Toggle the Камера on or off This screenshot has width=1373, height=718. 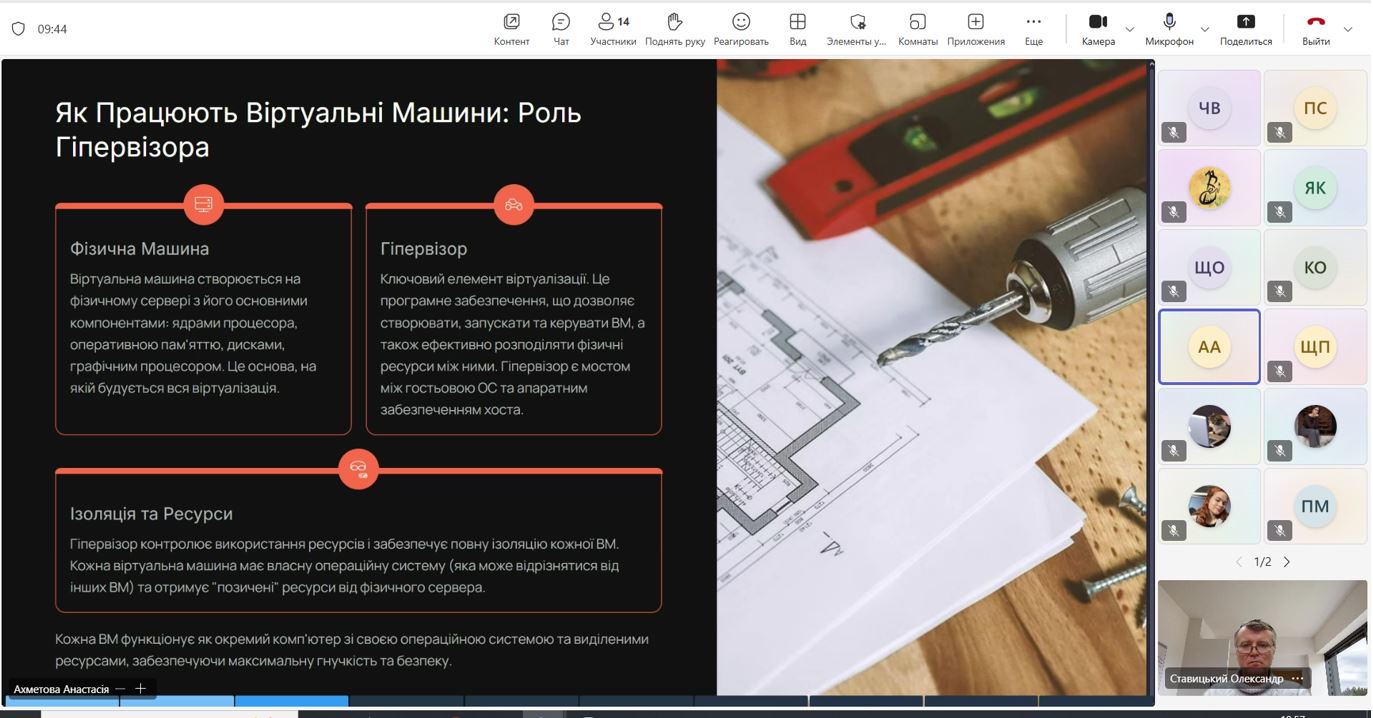pos(1097,28)
